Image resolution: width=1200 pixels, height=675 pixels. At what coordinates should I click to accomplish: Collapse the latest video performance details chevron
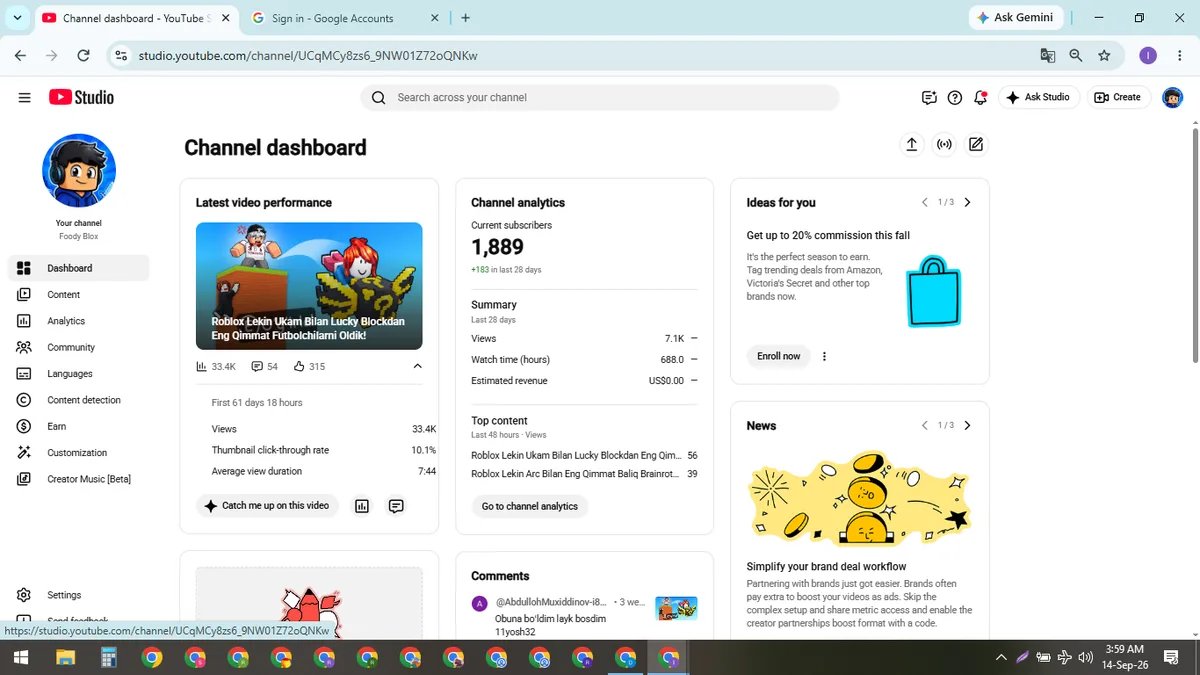point(418,366)
